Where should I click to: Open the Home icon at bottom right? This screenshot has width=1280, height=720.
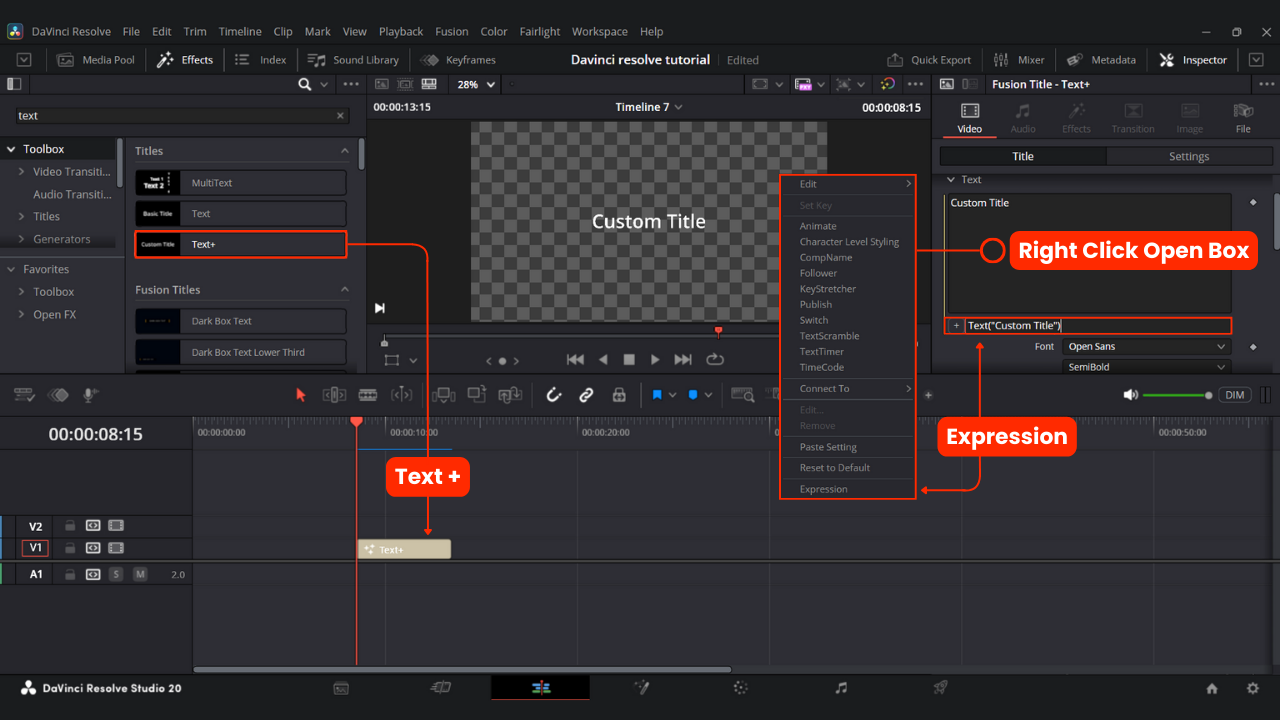point(1212,688)
